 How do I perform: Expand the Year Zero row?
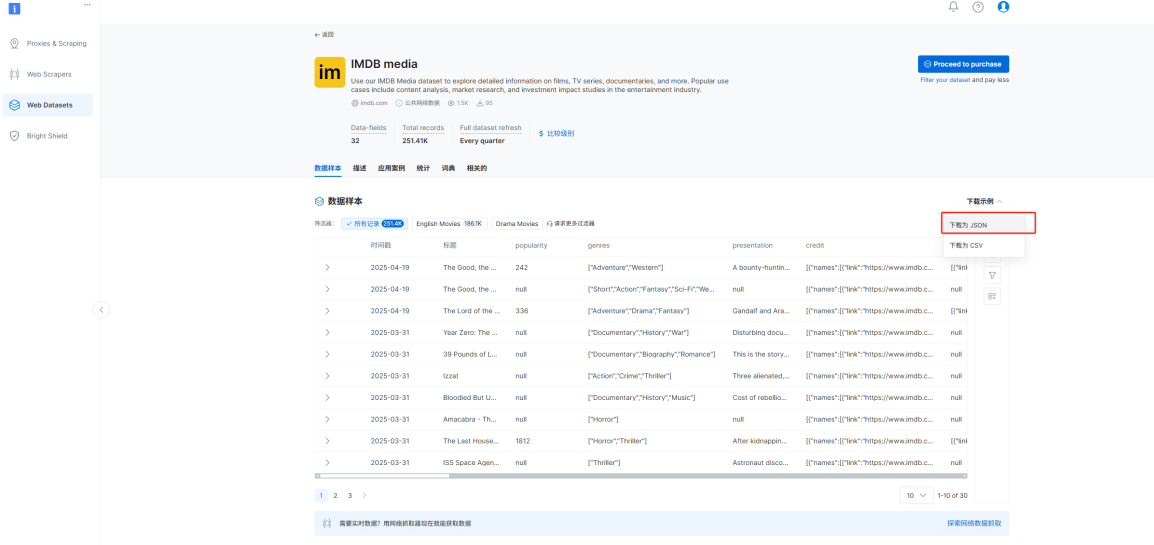327,332
